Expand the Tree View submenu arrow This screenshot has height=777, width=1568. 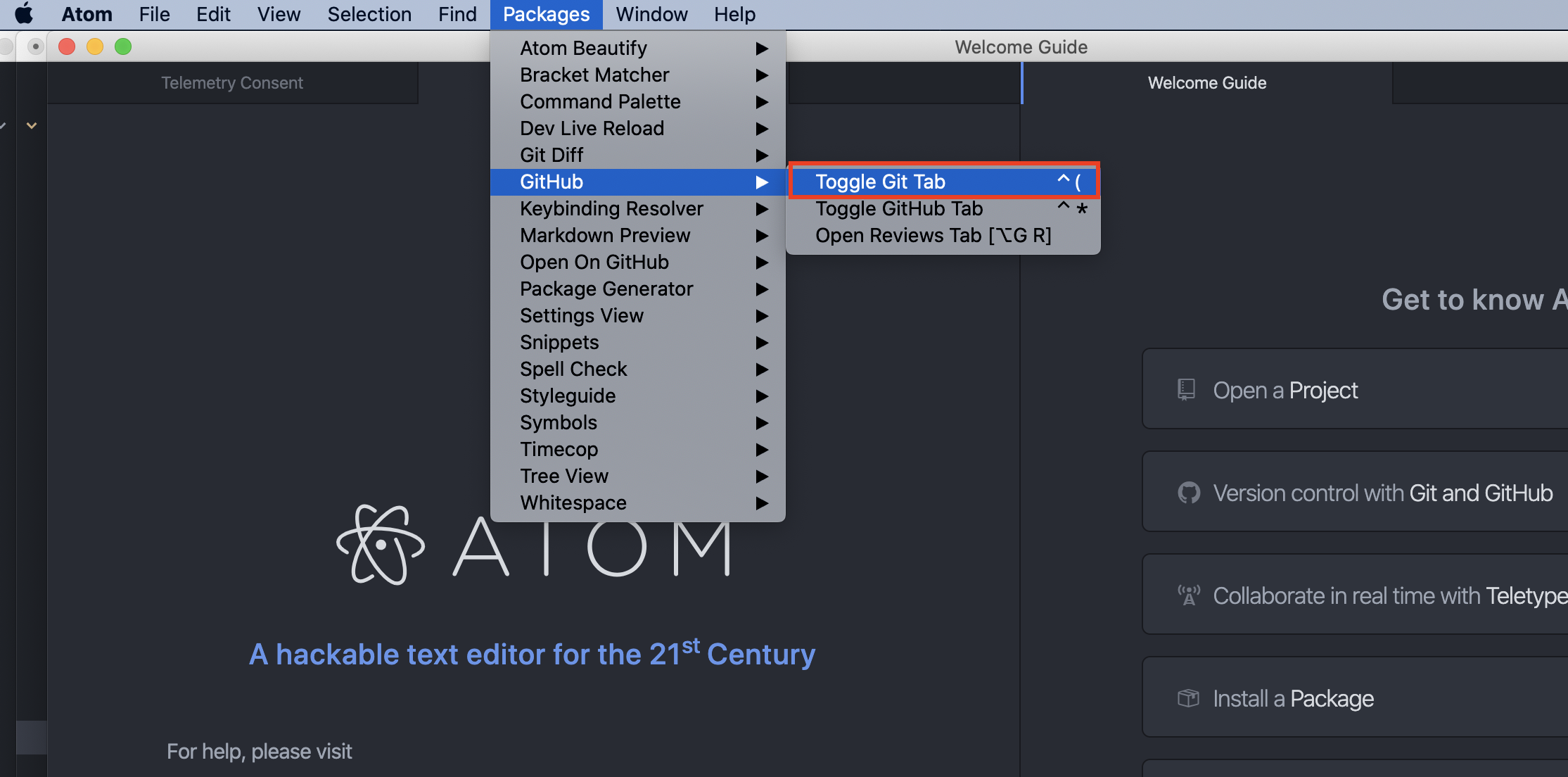tap(763, 476)
